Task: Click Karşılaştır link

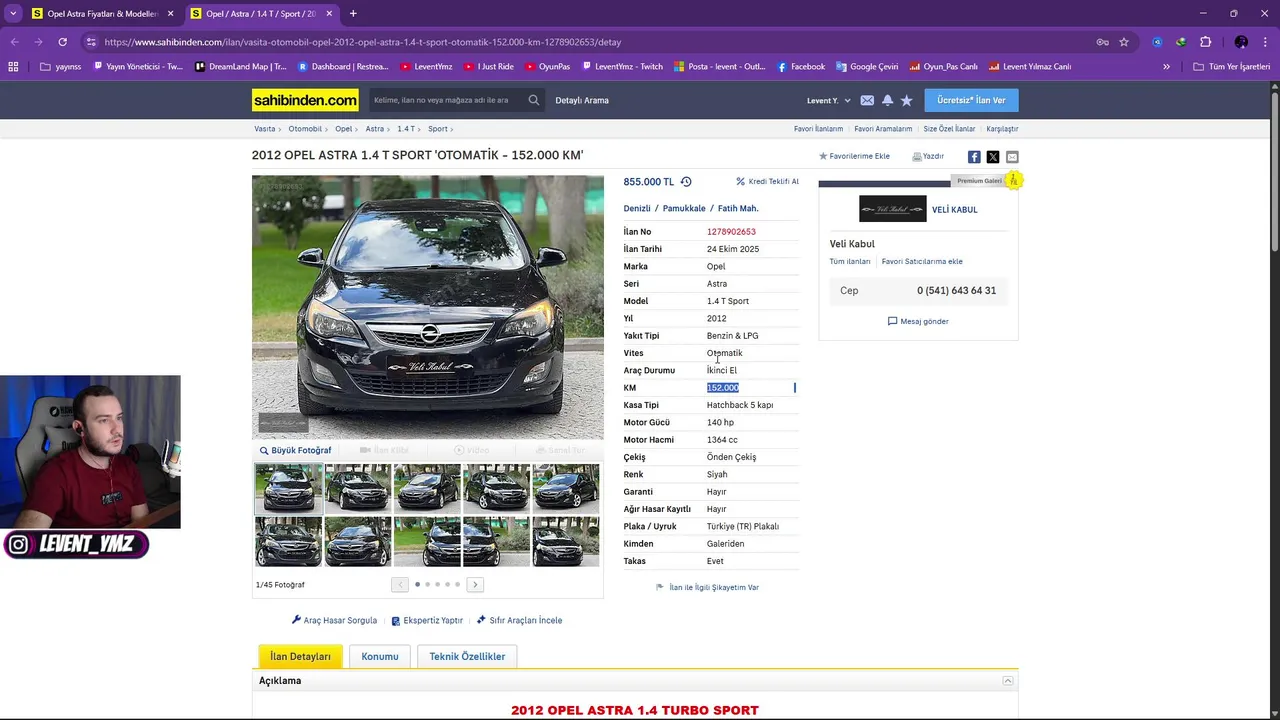Action: coord(1002,129)
